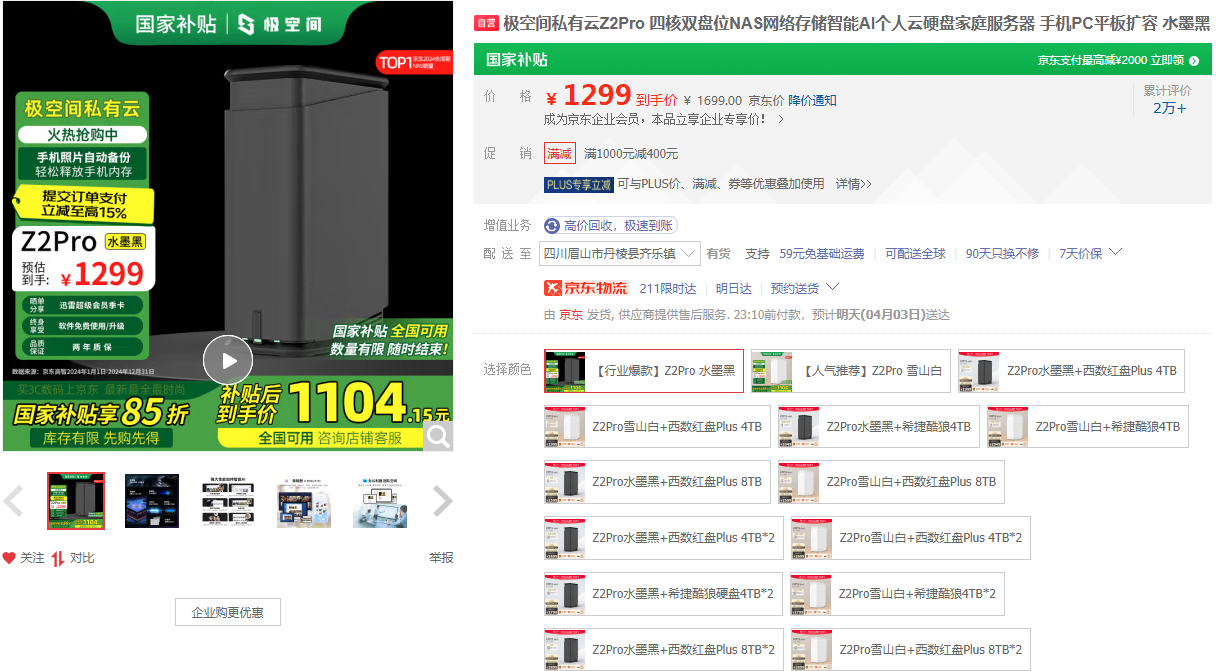The image size is (1216, 671).
Task: Click the 京东价 label
Action: point(767,100)
